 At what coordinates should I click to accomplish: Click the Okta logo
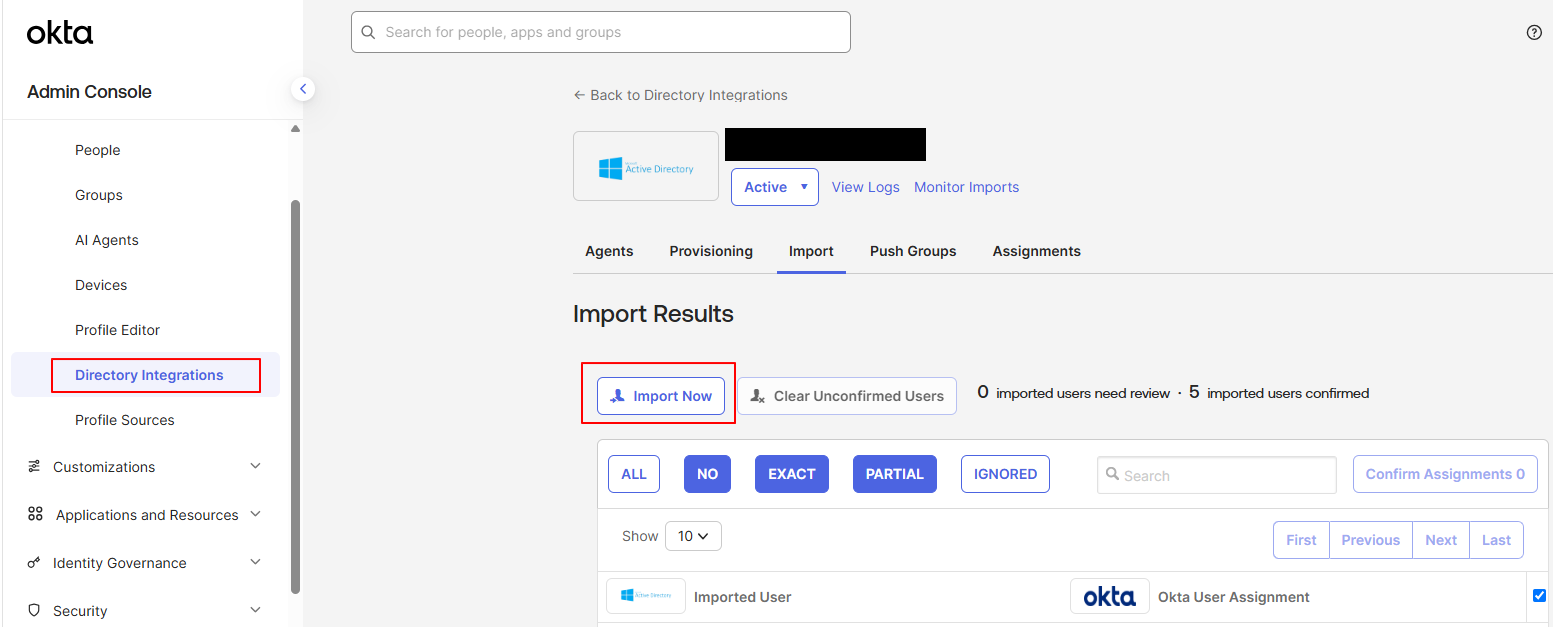click(60, 33)
